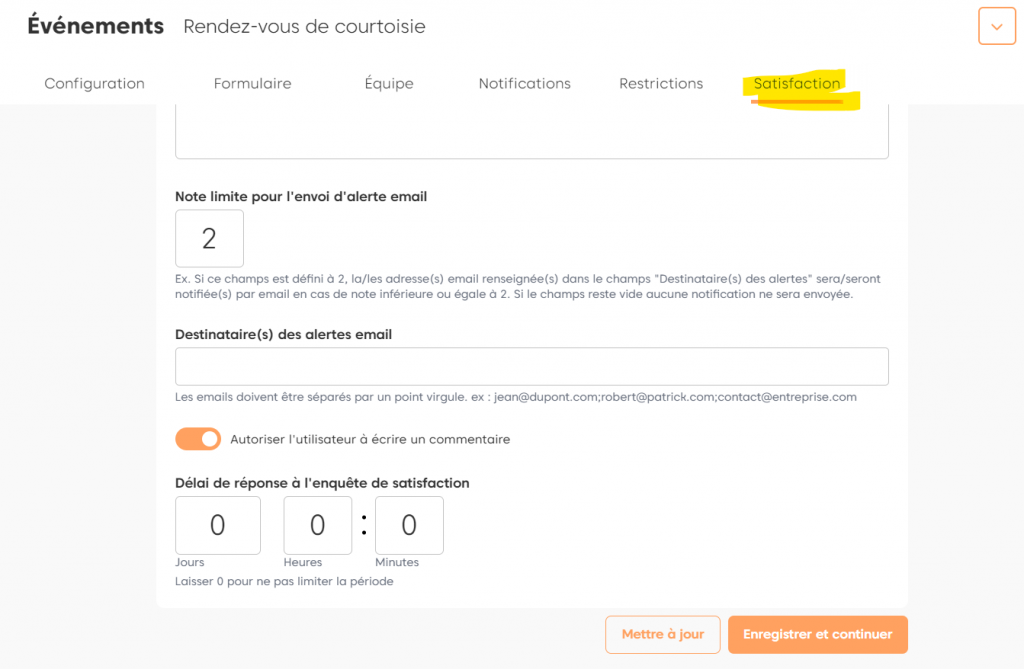Focus the Destinataire(s) des alertes email field
This screenshot has width=1024, height=669.
click(531, 366)
